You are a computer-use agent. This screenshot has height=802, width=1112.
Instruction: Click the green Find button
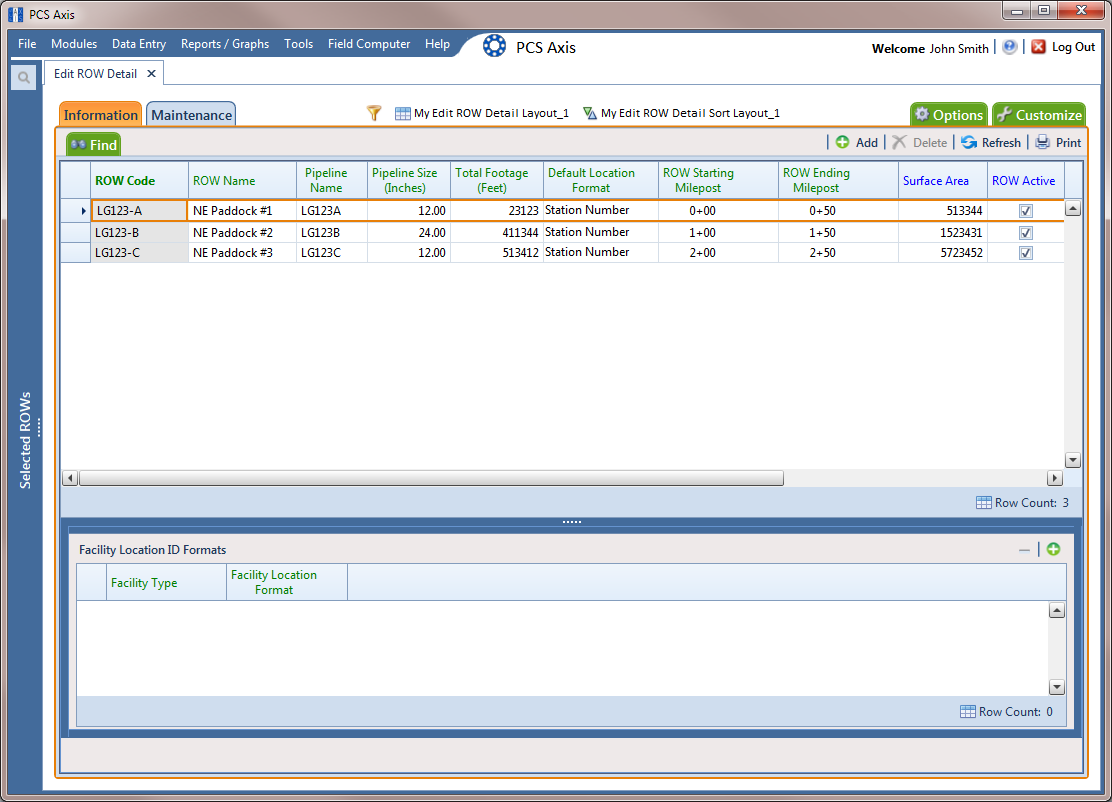point(94,145)
